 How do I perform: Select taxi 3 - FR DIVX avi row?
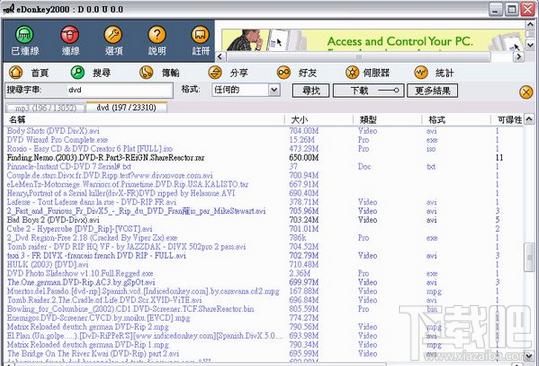[x=265, y=256]
